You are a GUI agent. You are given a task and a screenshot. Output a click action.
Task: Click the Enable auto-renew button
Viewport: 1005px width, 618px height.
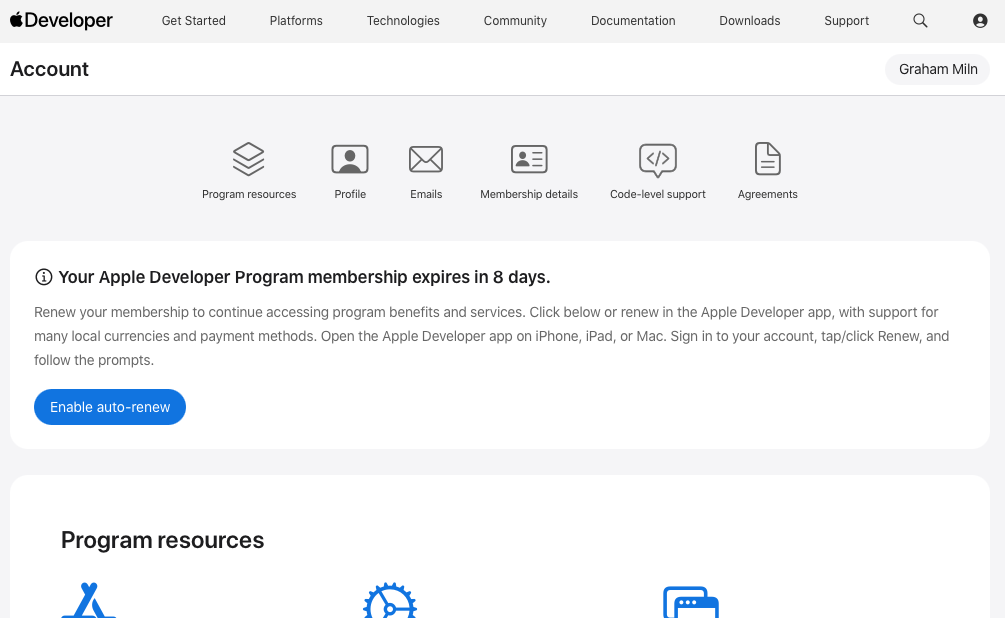tap(110, 407)
